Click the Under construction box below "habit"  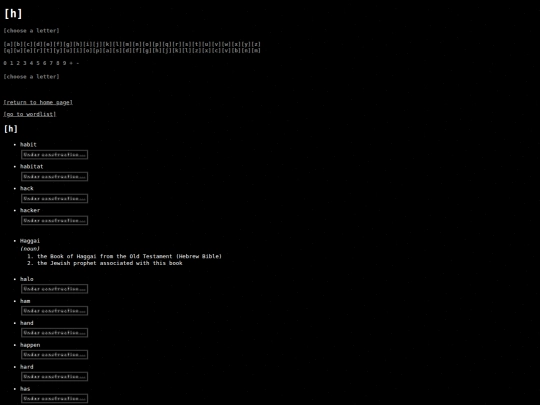54,155
